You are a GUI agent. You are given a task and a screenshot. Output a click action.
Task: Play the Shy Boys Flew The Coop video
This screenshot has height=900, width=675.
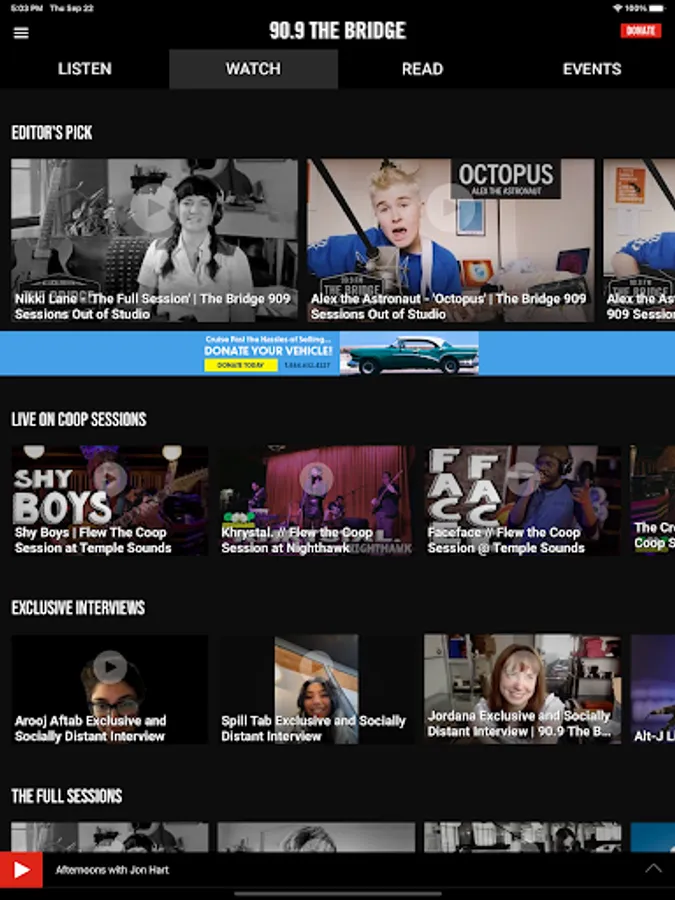[110, 479]
